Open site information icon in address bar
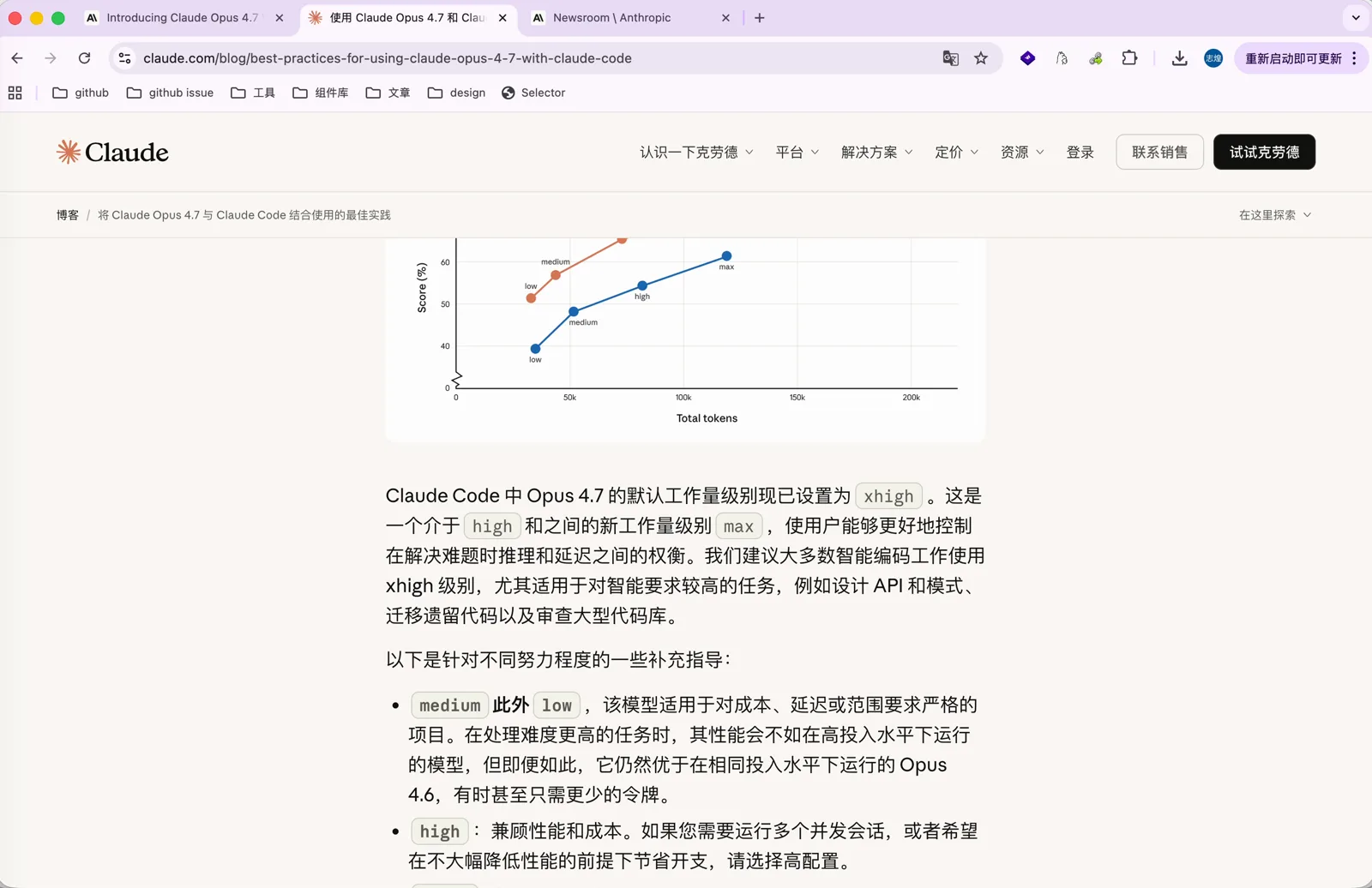 125,58
